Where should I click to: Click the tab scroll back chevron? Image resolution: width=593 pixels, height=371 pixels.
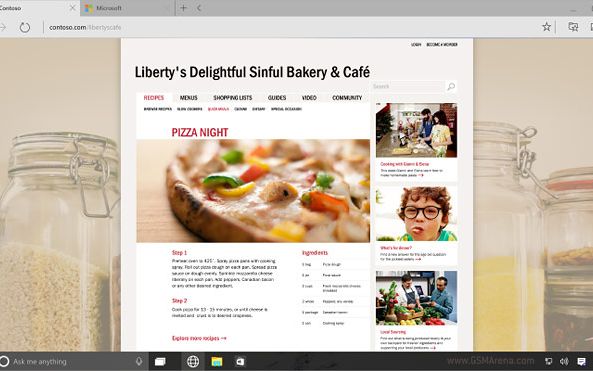tap(199, 8)
